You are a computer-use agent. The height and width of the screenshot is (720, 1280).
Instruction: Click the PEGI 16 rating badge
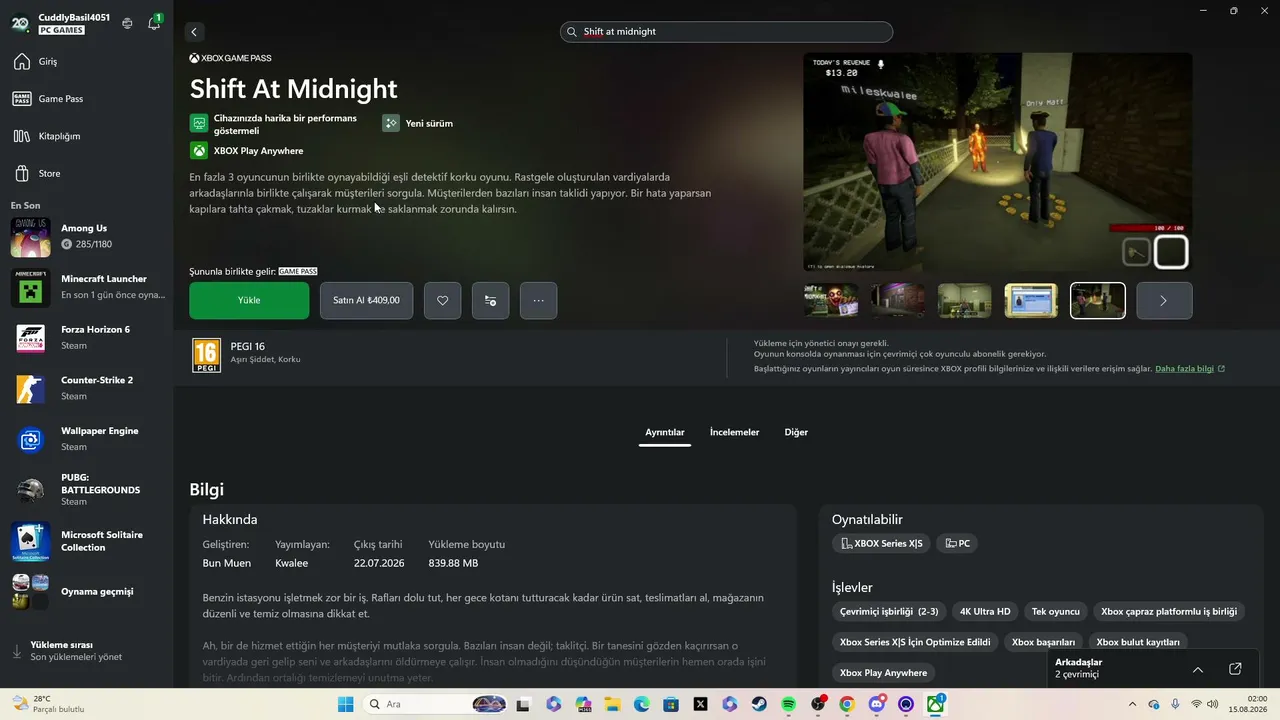pos(206,355)
